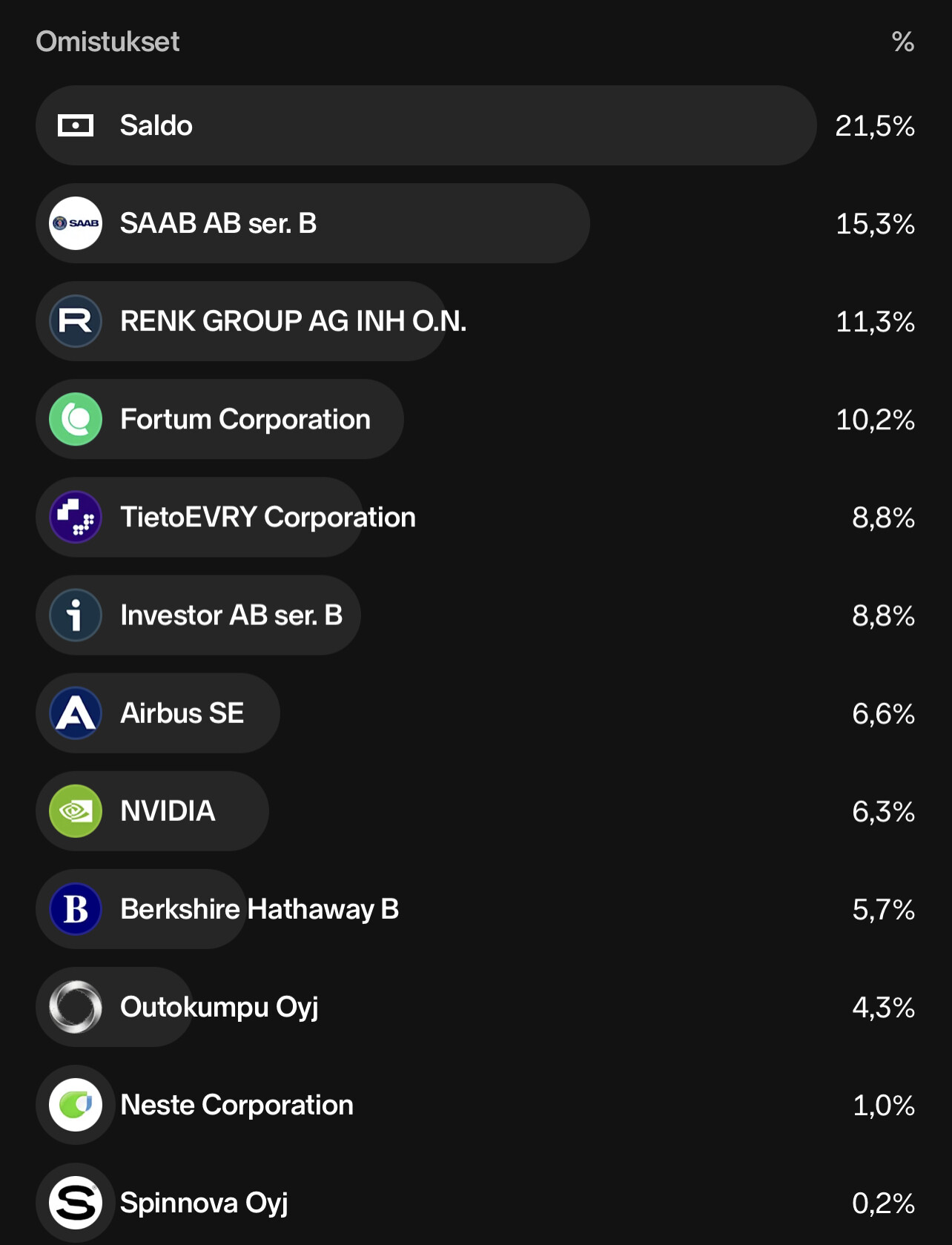Viewport: 952px width, 1245px height.
Task: Open the SAAB AB ser. B holding
Action: [218, 223]
